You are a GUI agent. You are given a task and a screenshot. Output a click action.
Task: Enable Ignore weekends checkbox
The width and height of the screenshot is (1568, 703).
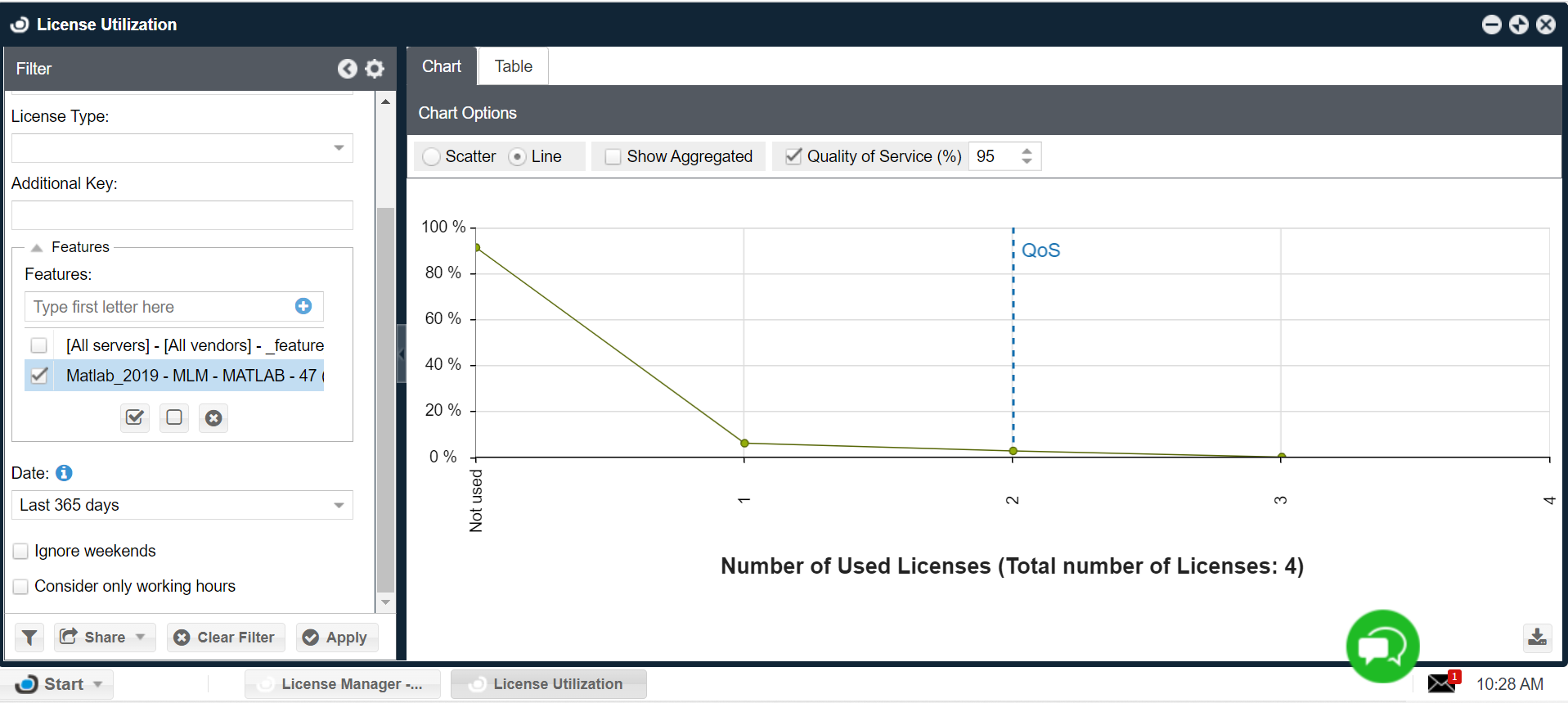tap(21, 552)
